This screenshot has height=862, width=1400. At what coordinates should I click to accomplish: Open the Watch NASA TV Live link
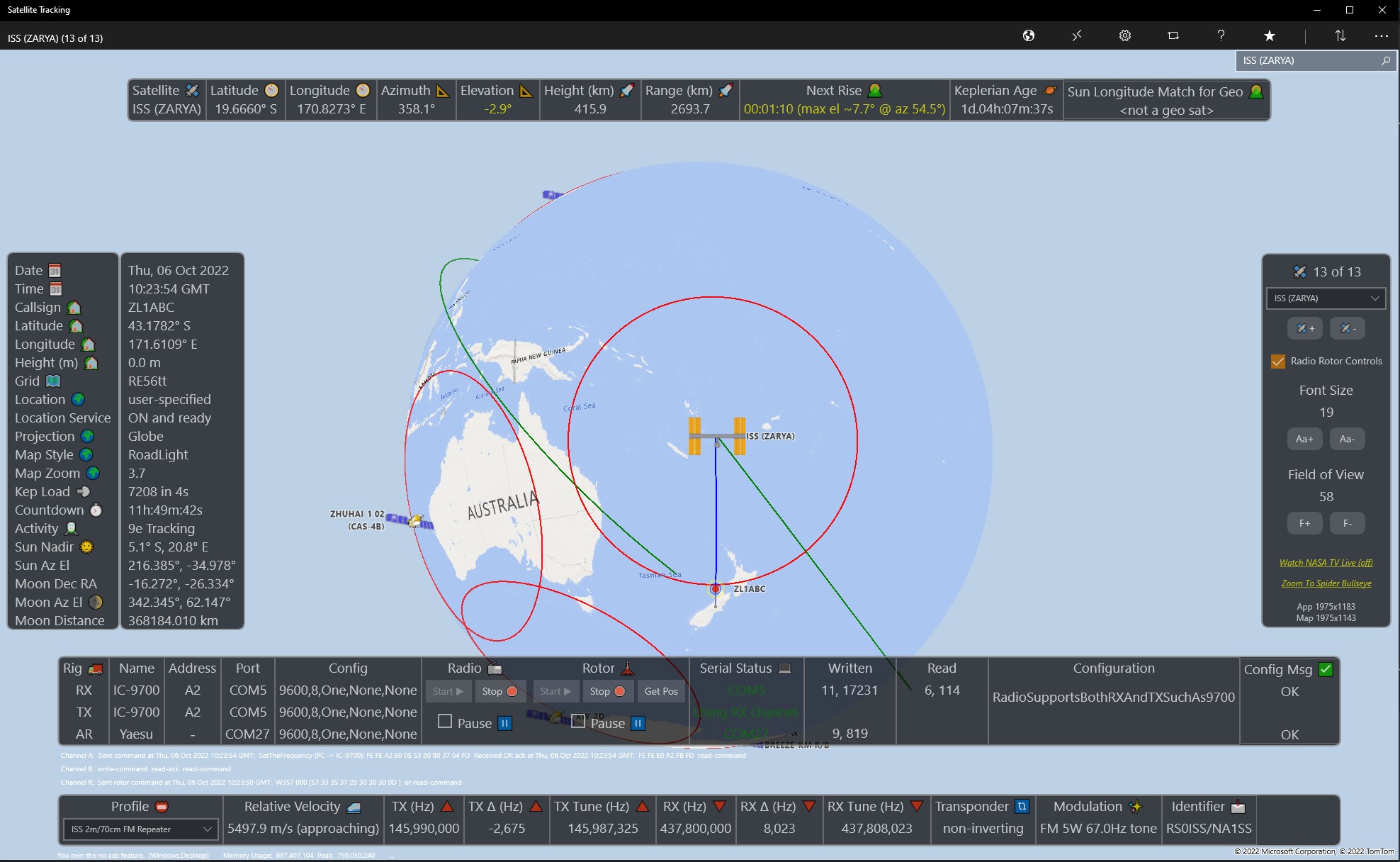[x=1326, y=562]
